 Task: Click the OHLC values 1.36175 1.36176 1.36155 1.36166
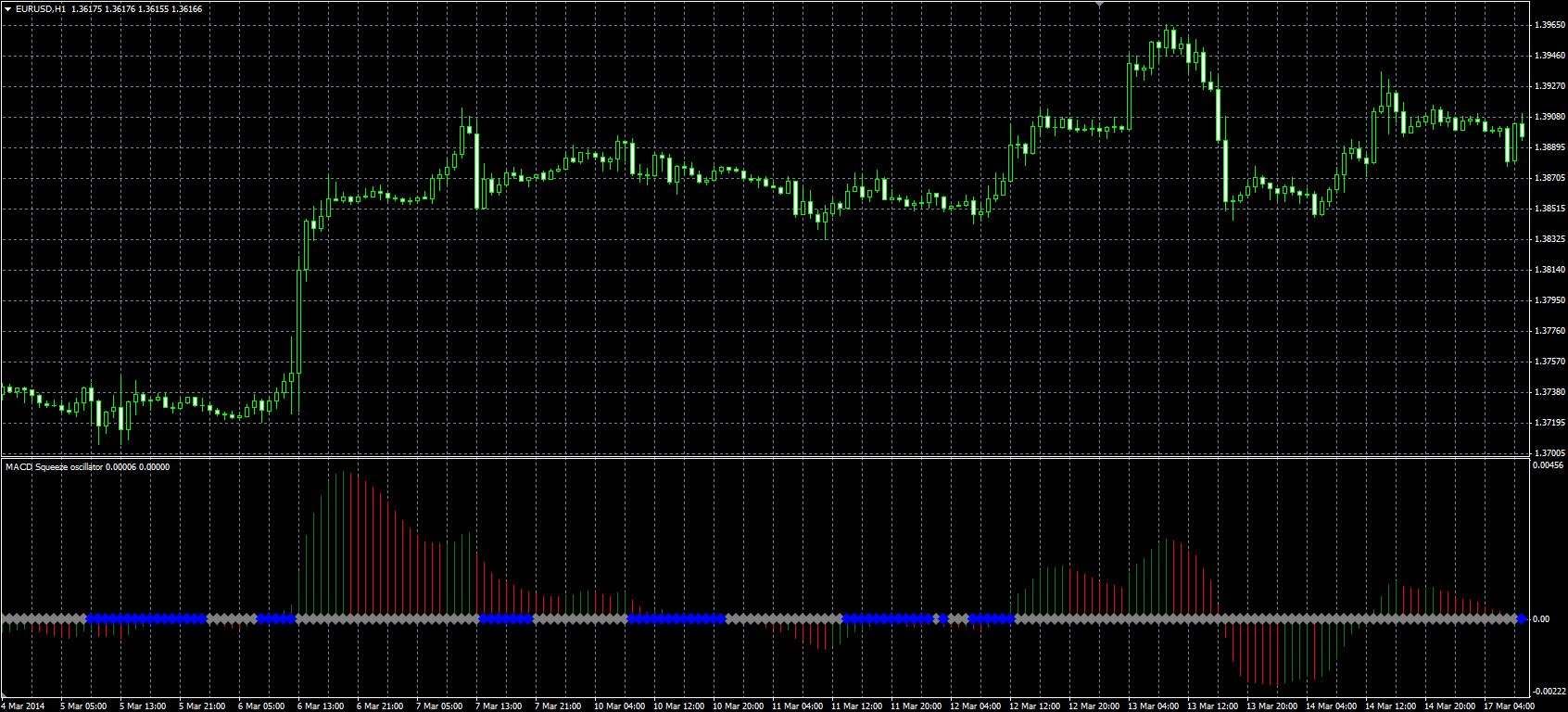click(137, 8)
